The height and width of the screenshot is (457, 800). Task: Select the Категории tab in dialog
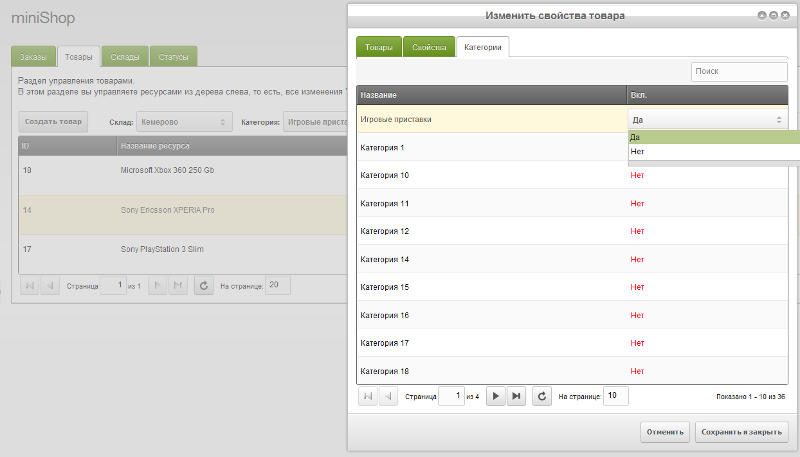(x=483, y=47)
